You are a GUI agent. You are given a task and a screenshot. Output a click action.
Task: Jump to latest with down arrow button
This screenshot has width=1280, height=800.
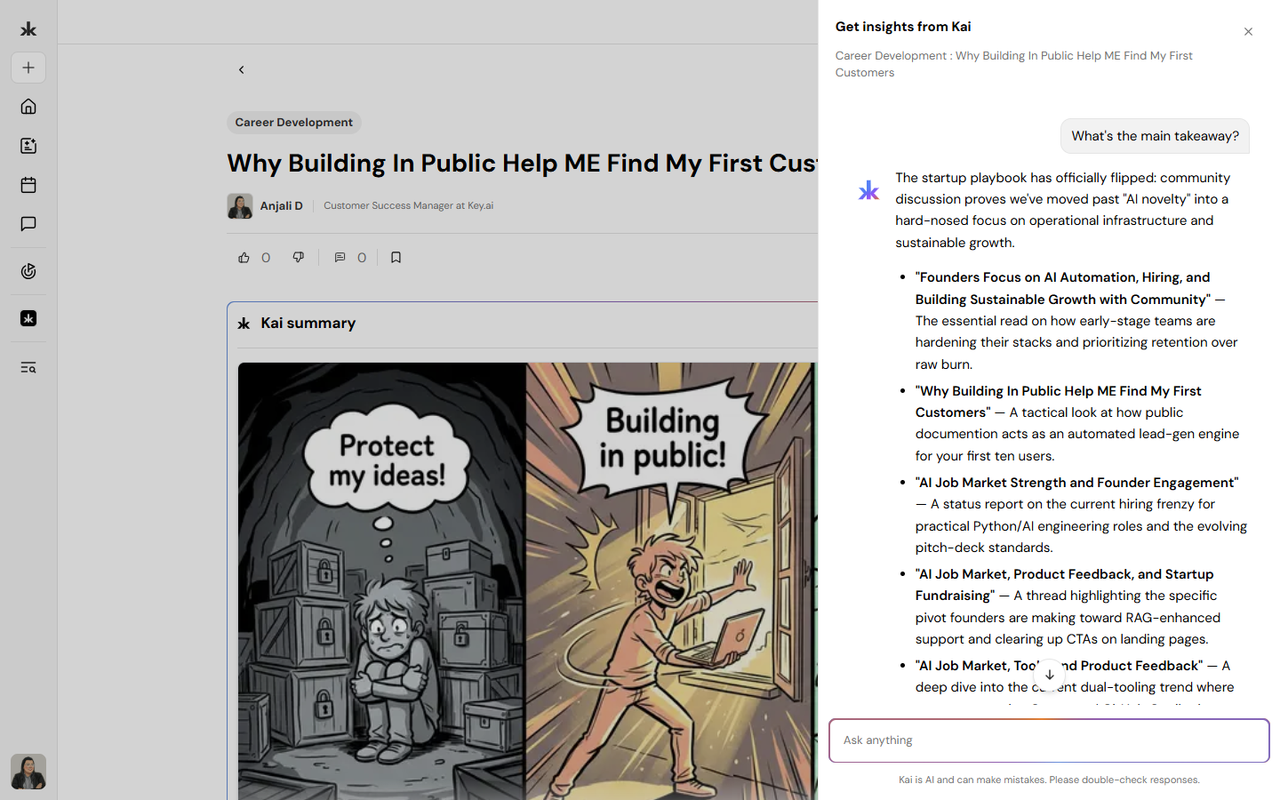tap(1049, 675)
